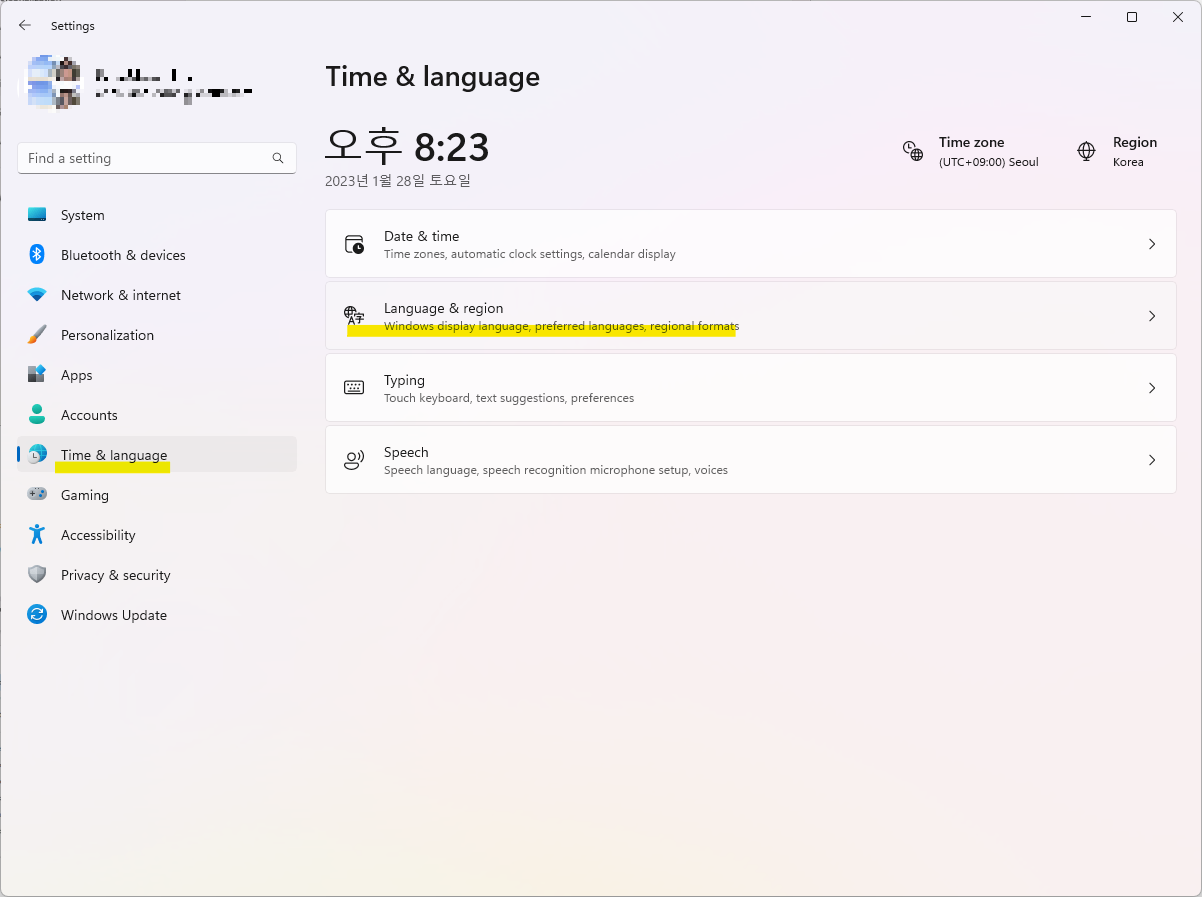The image size is (1202, 897).
Task: Click the Region globe icon
Action: click(1086, 151)
